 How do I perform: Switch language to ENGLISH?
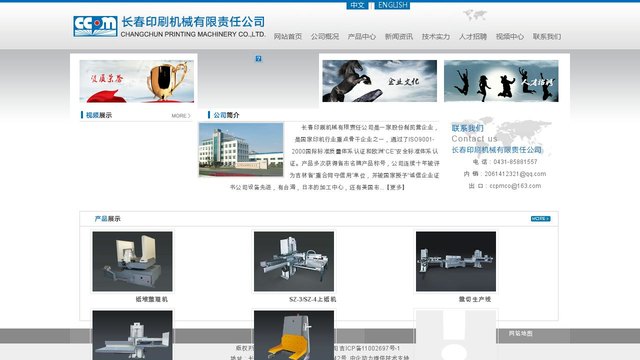pos(392,5)
